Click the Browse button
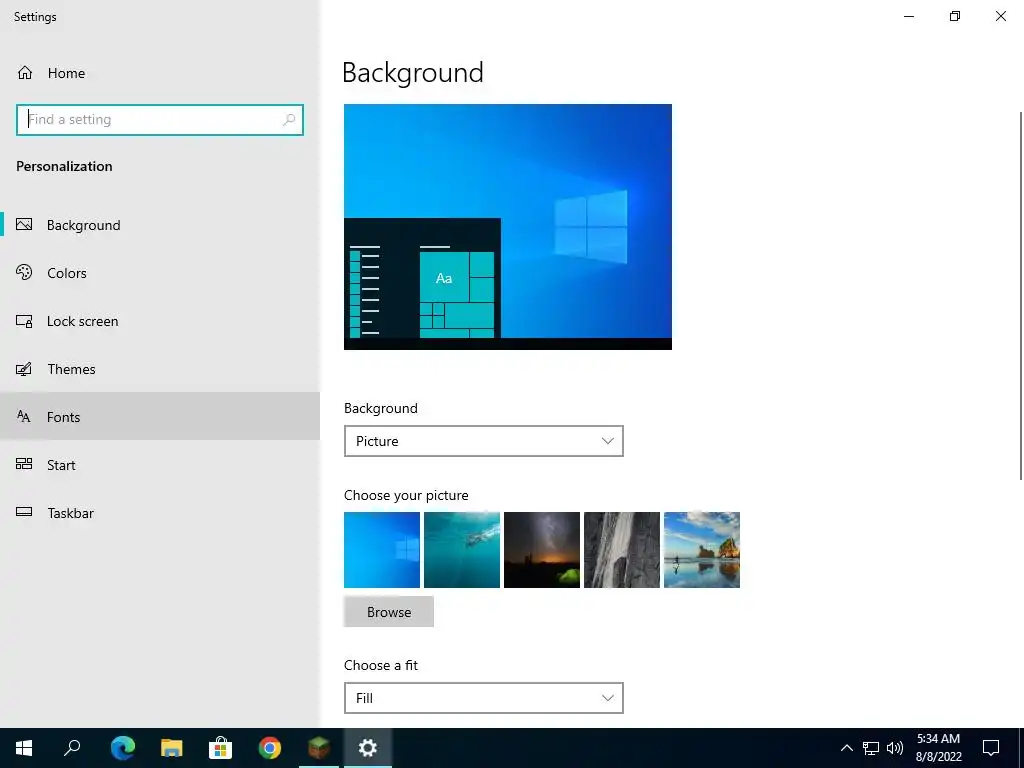The image size is (1024, 768). point(389,612)
